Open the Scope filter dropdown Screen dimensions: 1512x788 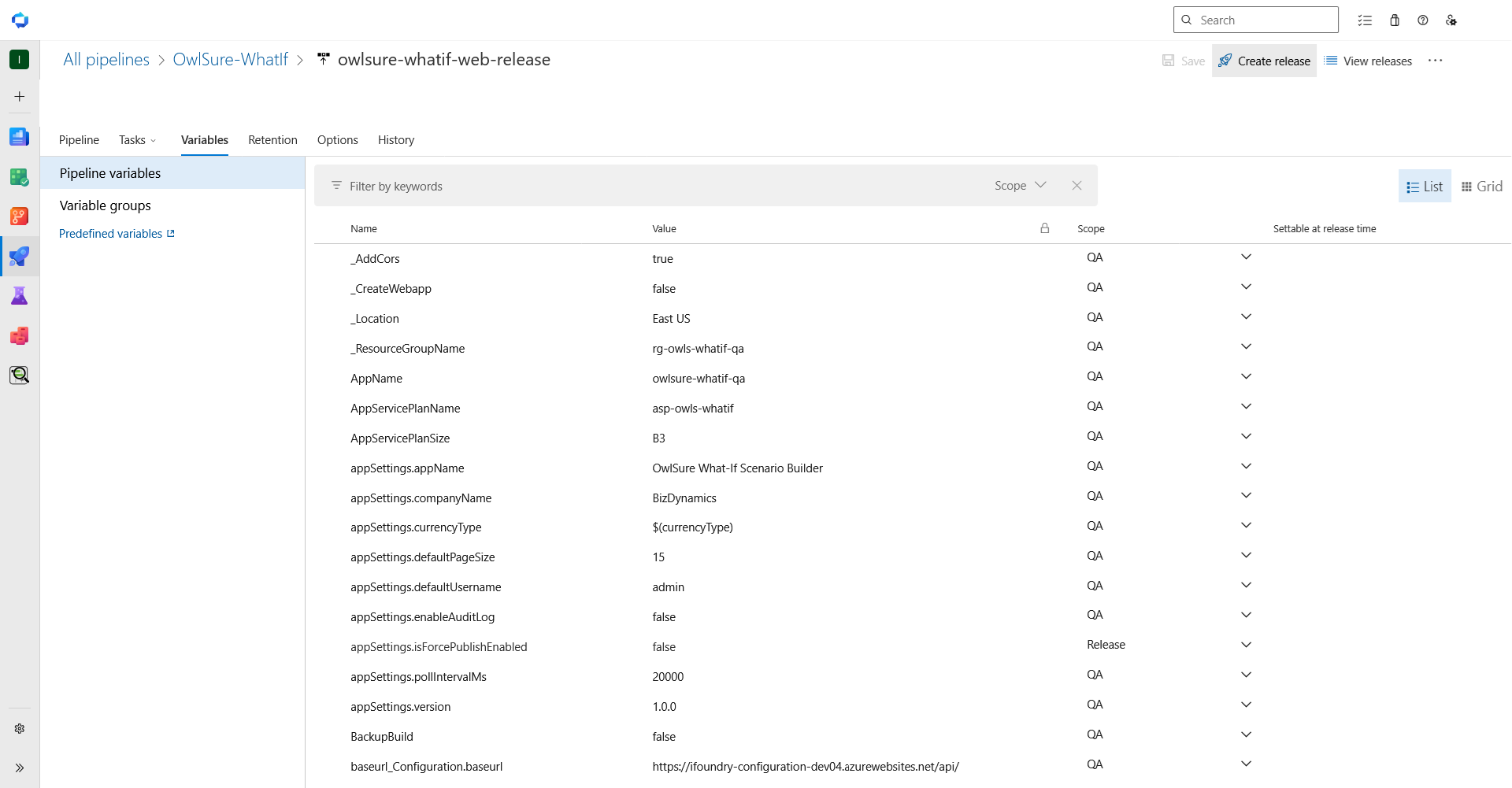pyautogui.click(x=1020, y=186)
